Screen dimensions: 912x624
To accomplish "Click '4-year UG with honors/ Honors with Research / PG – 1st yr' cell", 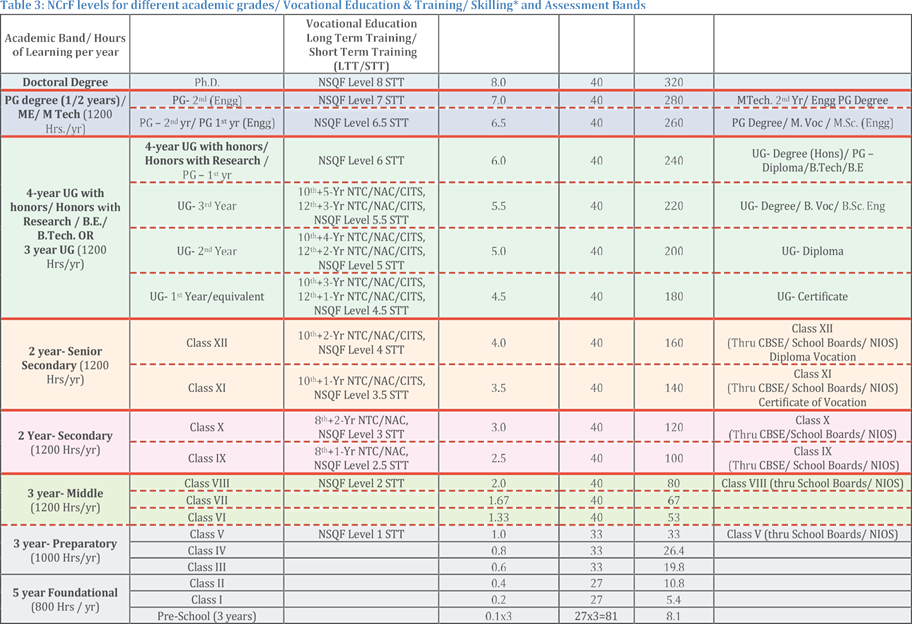I will [206, 161].
